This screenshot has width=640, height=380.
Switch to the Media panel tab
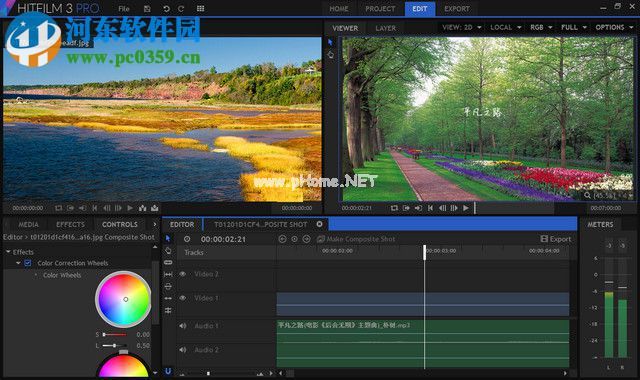[x=29, y=224]
